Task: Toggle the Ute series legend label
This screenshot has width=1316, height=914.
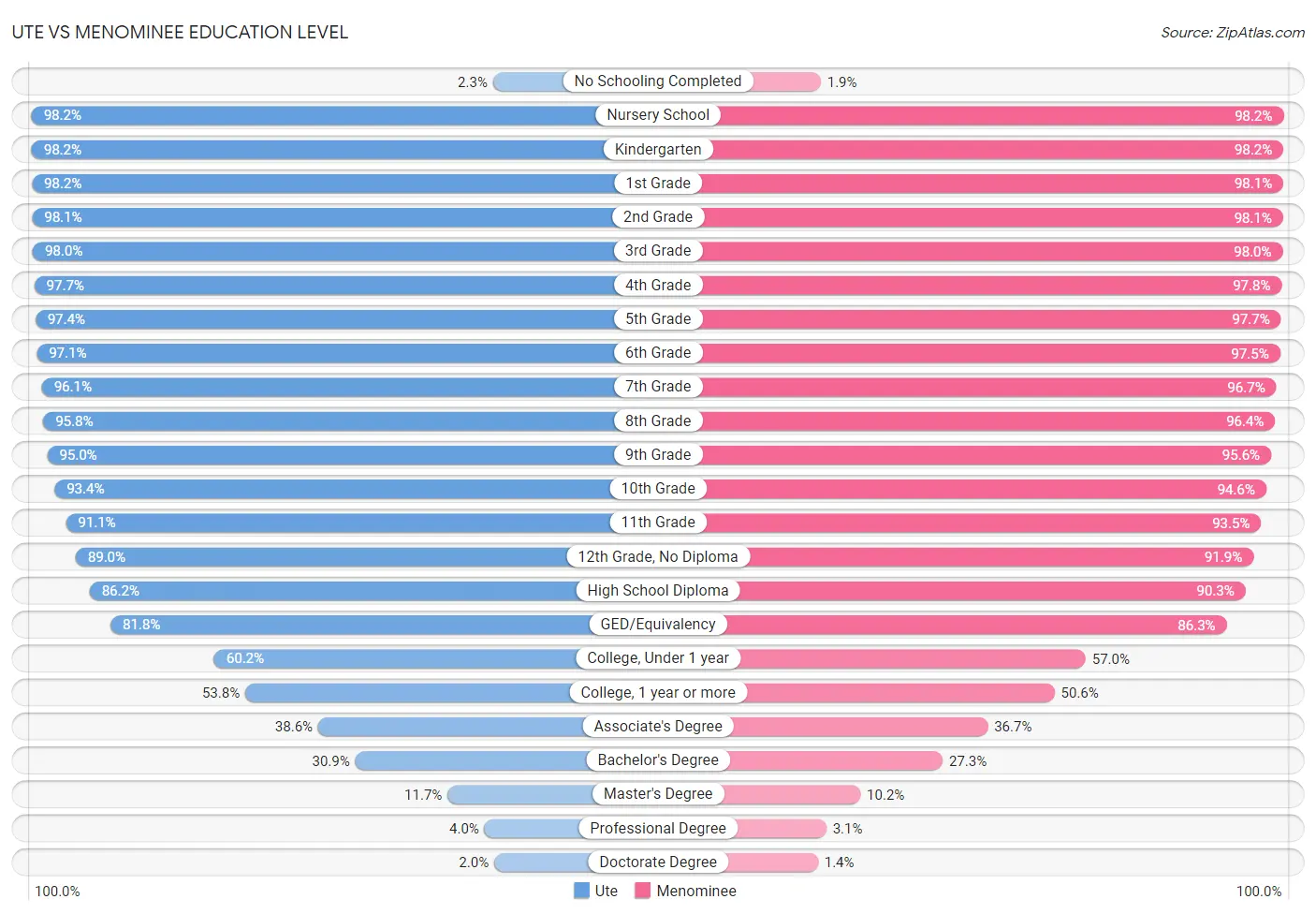Action: 607,891
